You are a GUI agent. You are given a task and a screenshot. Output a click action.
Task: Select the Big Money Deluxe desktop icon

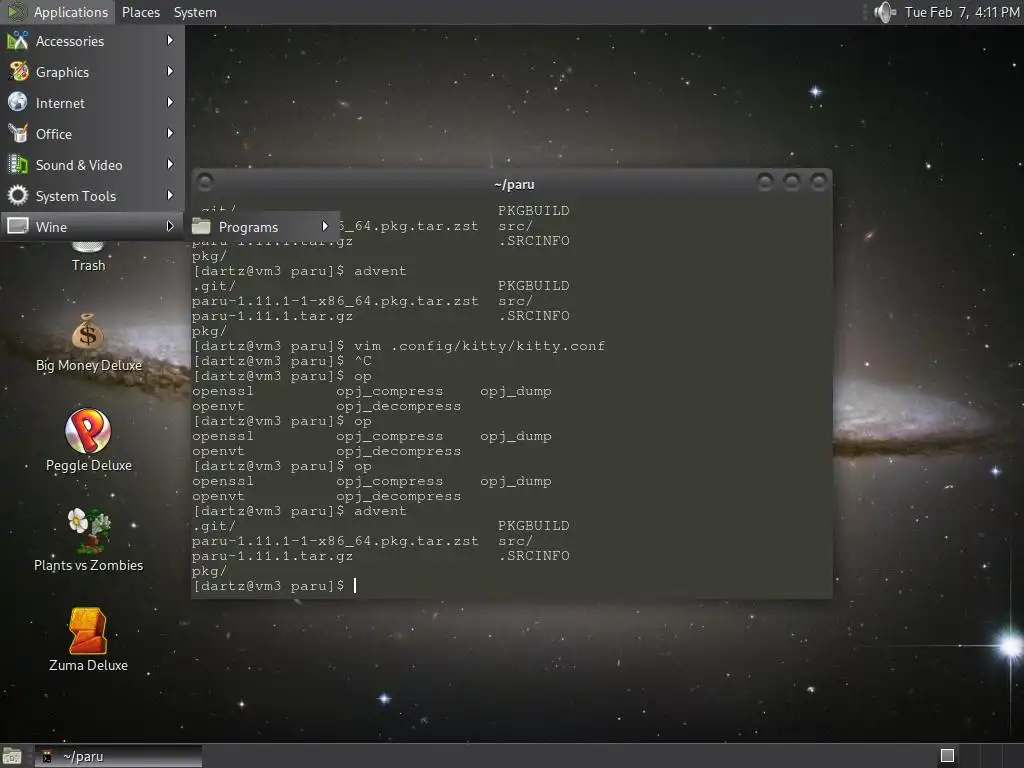pyautogui.click(x=88, y=343)
